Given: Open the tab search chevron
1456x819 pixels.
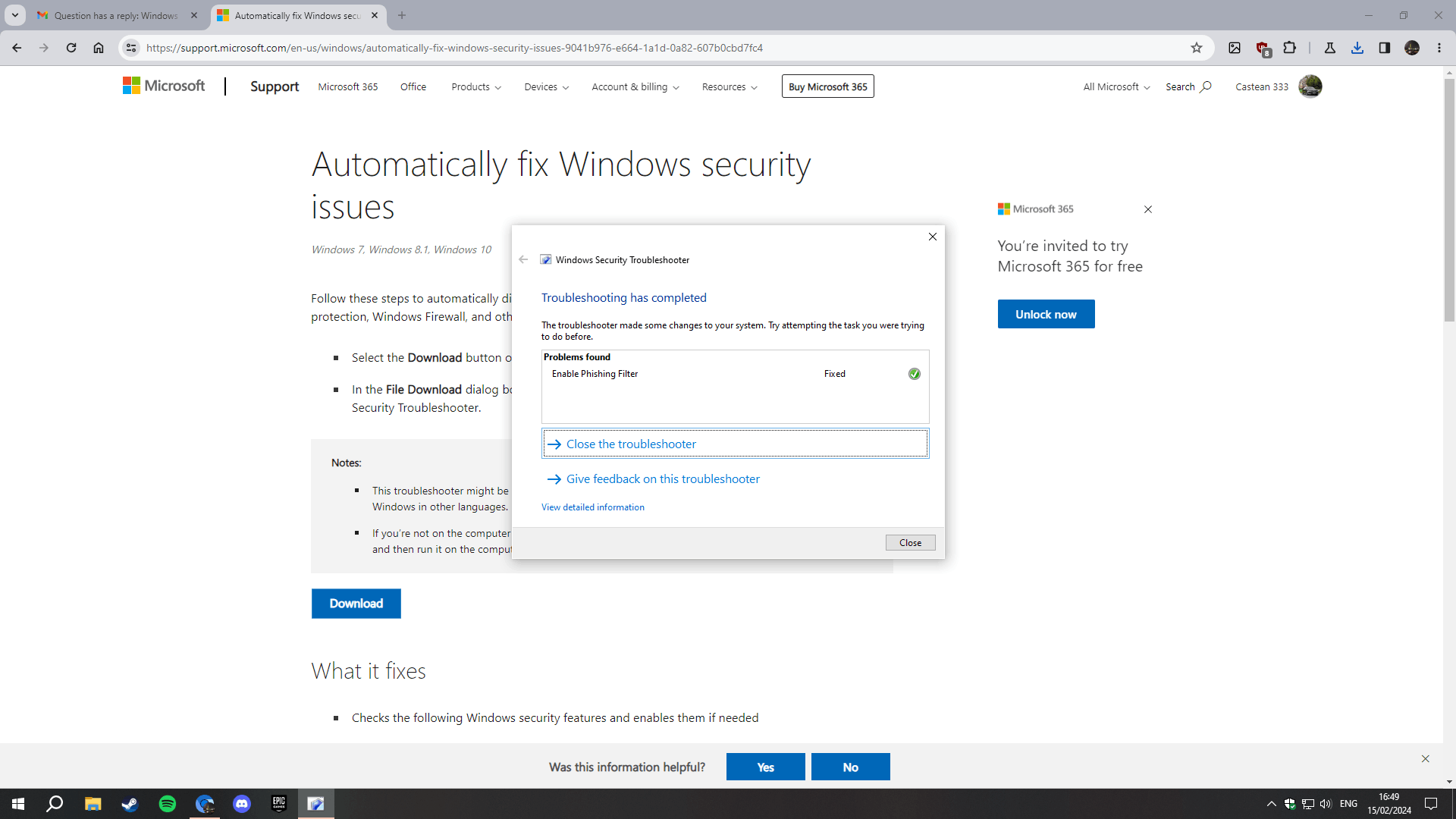Looking at the screenshot, I should tap(14, 15).
